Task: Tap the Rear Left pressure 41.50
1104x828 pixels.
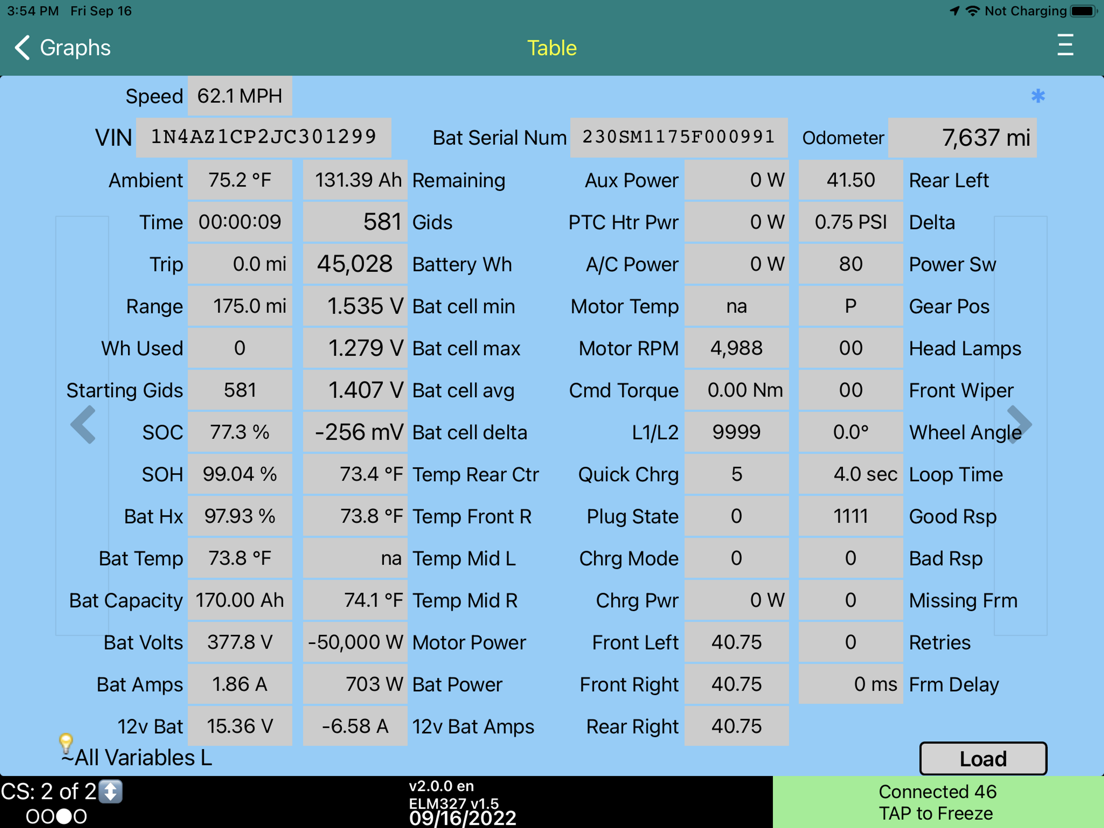Action: 851,180
